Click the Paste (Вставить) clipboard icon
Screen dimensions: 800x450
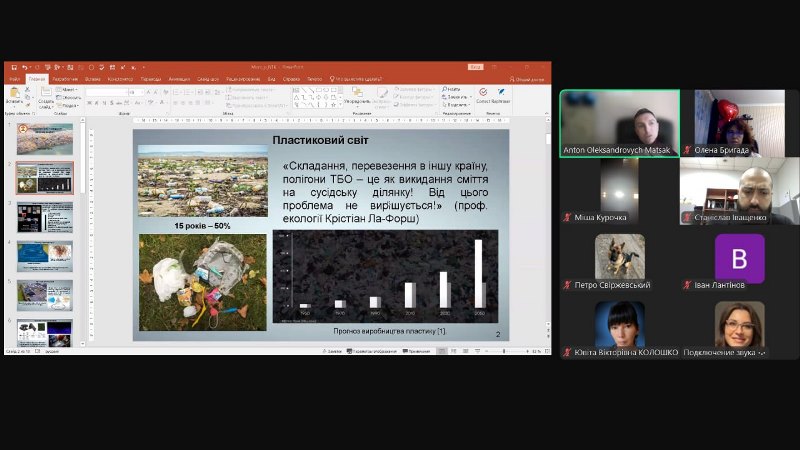tap(13, 93)
